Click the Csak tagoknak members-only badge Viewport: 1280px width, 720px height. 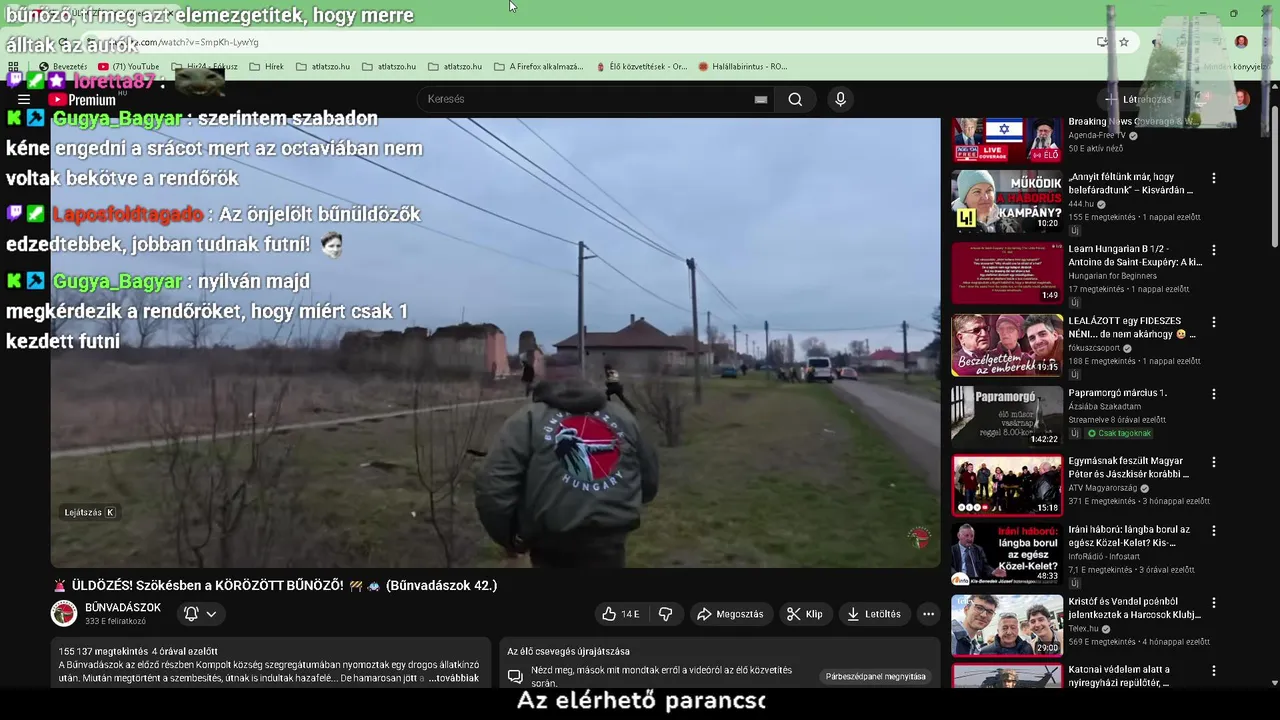pos(1119,433)
